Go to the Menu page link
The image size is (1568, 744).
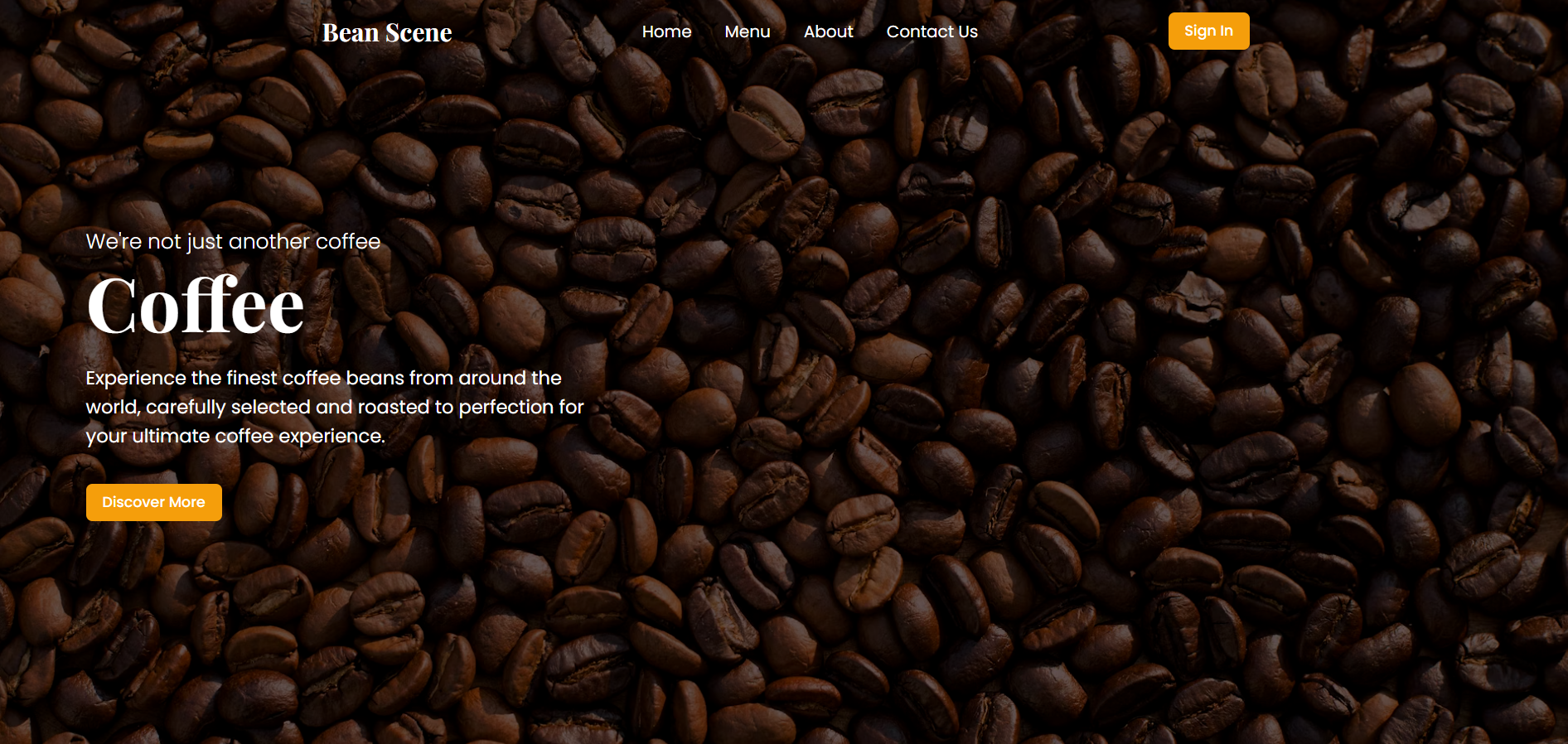[748, 31]
